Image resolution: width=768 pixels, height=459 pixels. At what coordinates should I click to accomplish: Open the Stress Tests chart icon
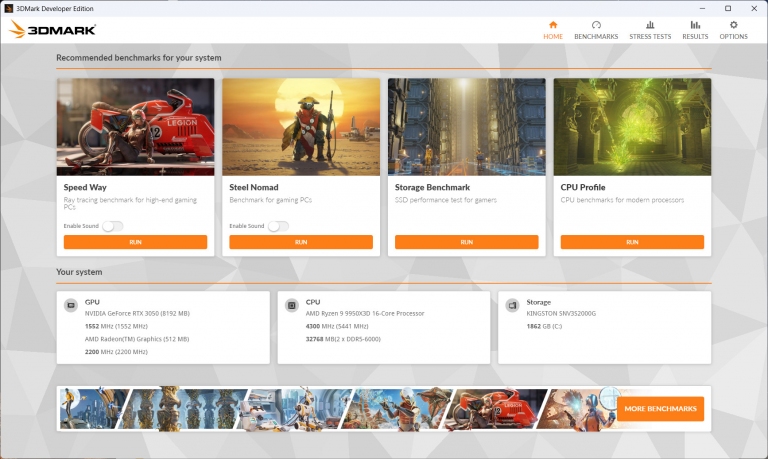point(650,25)
